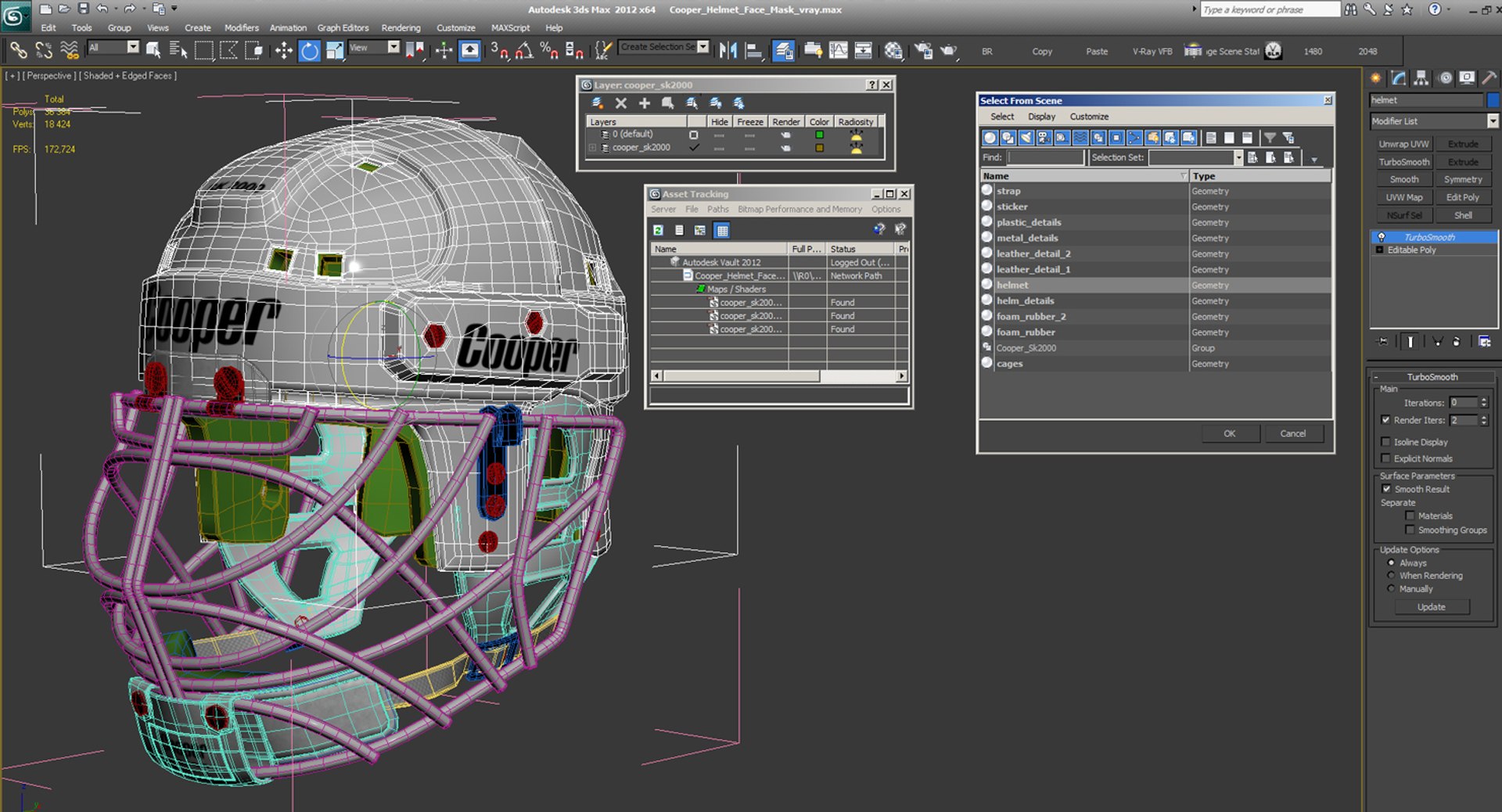The height and width of the screenshot is (812, 1502).
Task: Change the 0 (default) layer green color
Action: (x=819, y=135)
